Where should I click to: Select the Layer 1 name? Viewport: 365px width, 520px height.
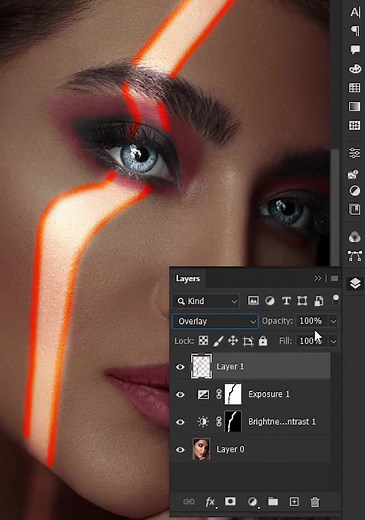click(230, 367)
